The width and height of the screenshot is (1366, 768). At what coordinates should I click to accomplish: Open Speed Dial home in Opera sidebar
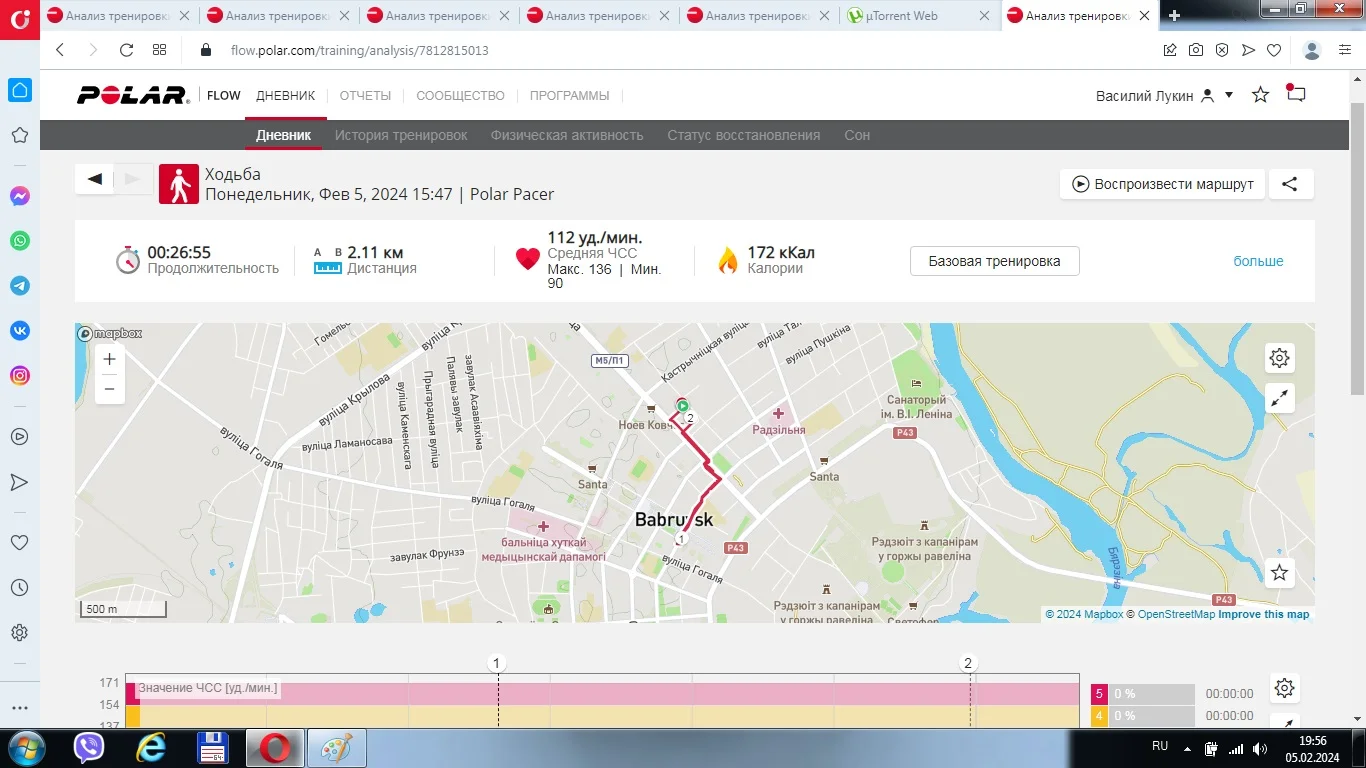pos(19,90)
